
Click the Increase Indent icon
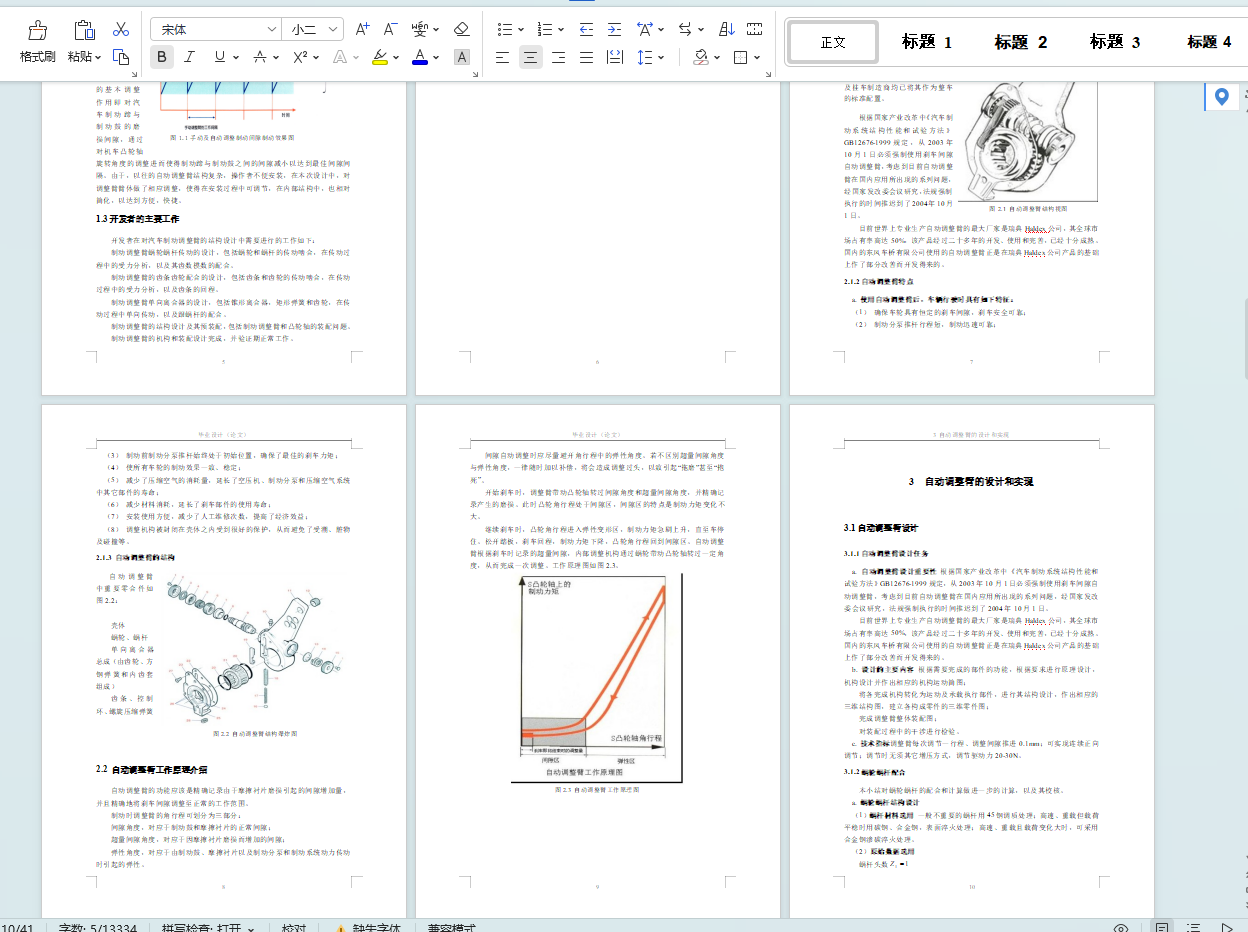(614, 30)
